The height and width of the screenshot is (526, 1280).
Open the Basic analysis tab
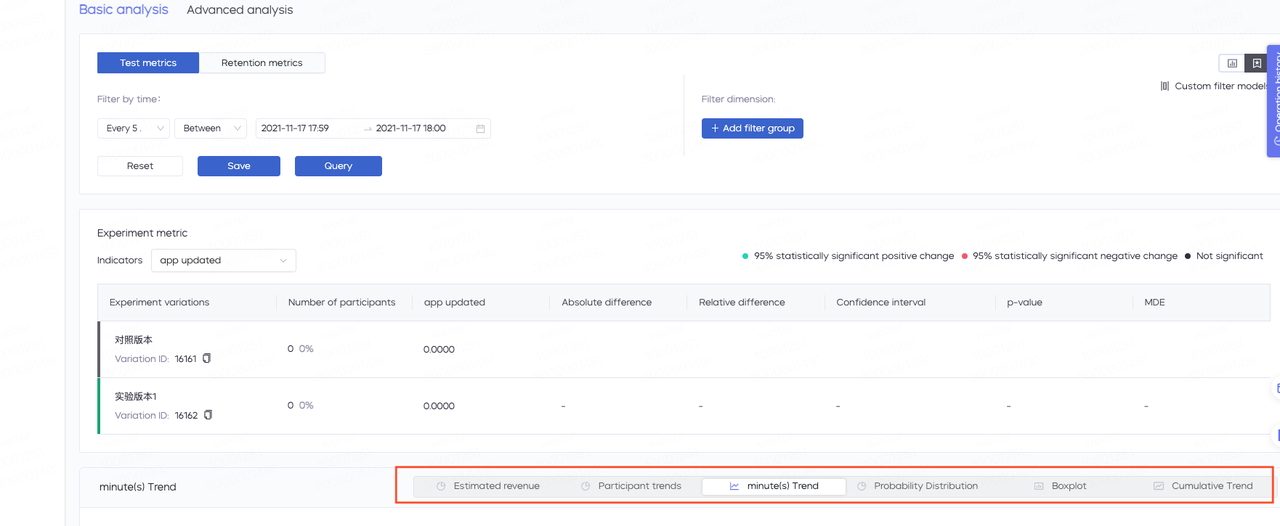pos(124,10)
